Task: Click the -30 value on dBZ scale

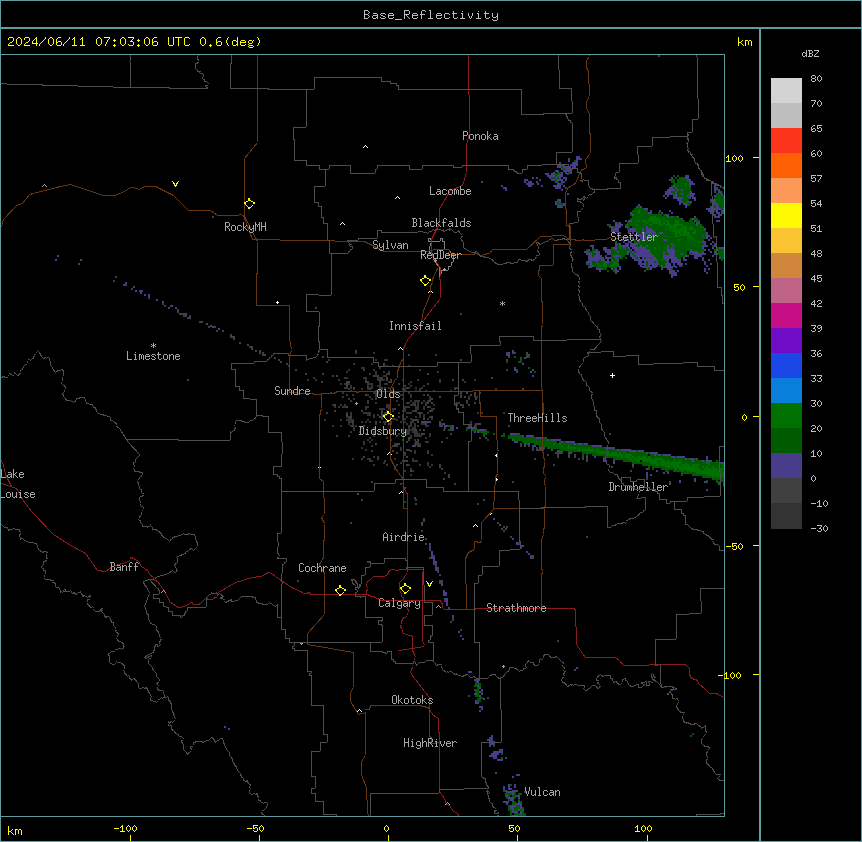Action: click(819, 529)
